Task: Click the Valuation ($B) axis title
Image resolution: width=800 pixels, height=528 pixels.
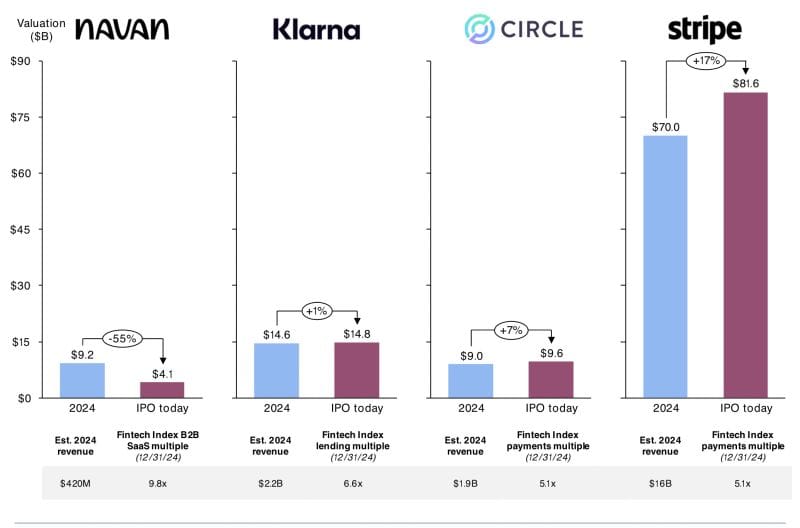Action: [x=41, y=30]
